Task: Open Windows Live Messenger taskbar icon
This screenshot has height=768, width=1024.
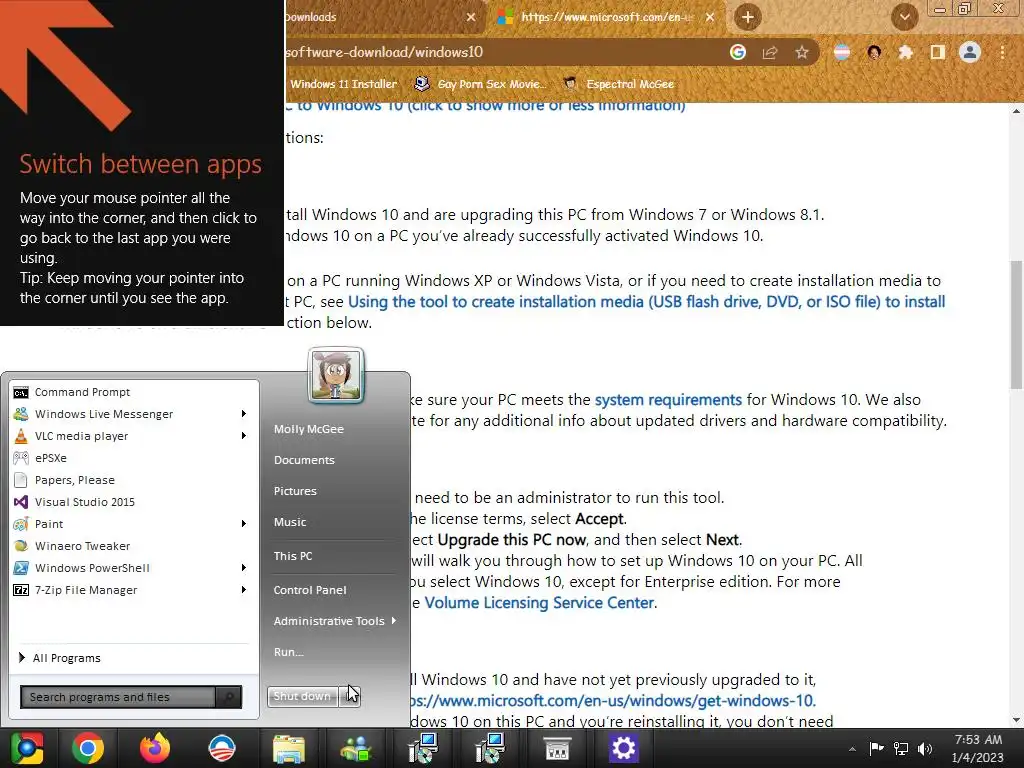Action: [x=356, y=748]
